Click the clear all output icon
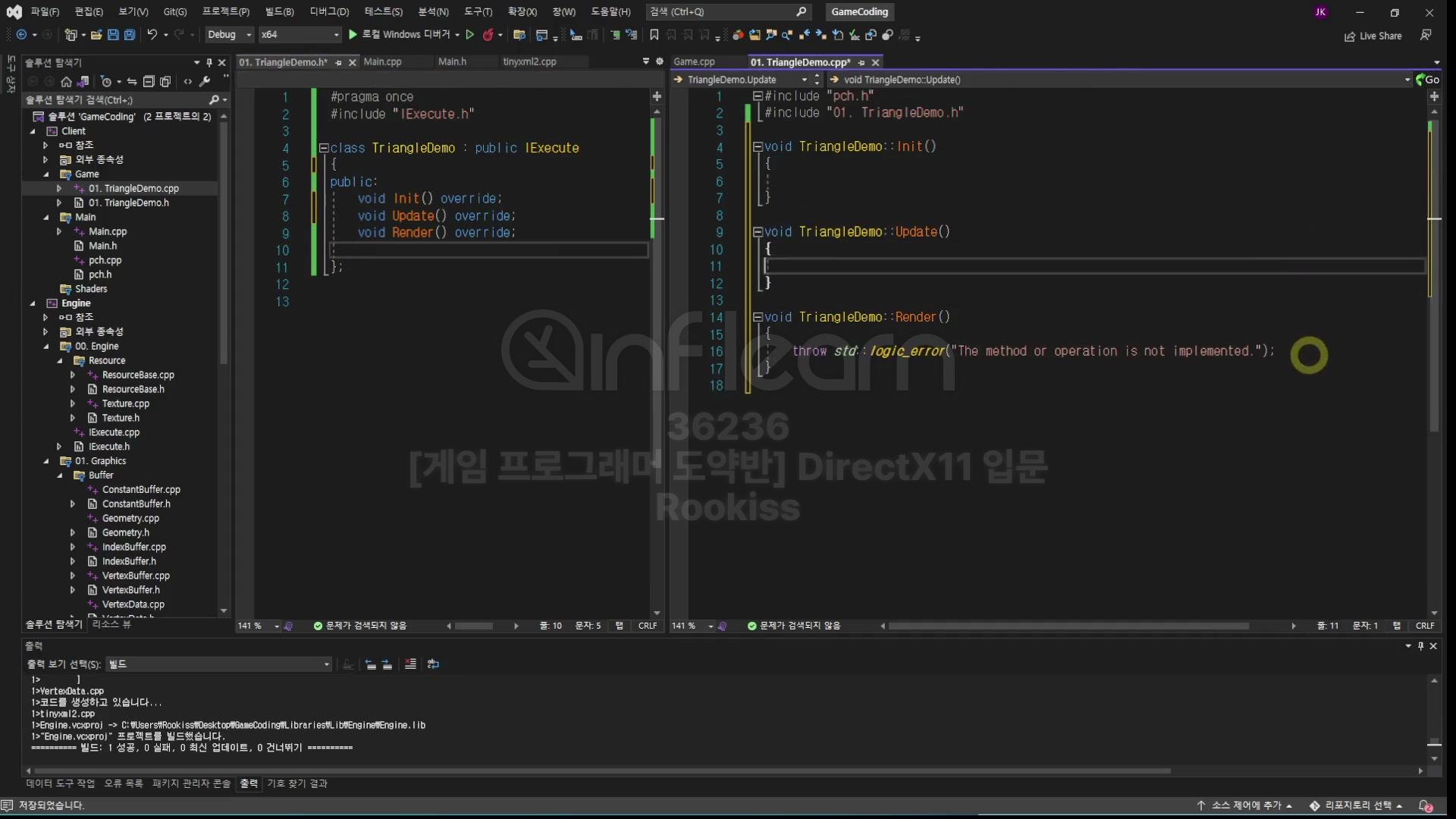The height and width of the screenshot is (819, 1456). tap(410, 664)
